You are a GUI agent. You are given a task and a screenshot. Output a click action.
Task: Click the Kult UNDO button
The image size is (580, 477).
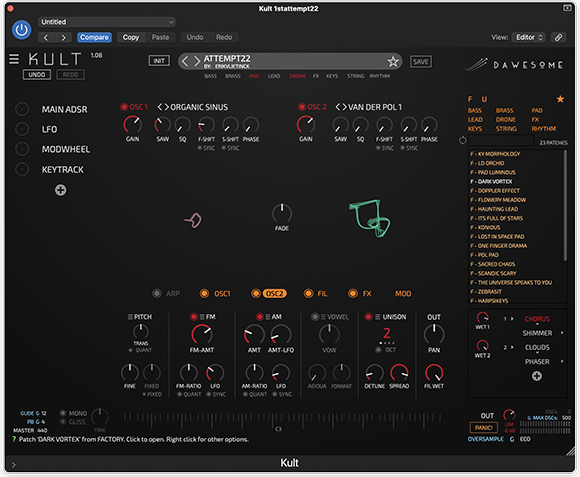(x=37, y=74)
